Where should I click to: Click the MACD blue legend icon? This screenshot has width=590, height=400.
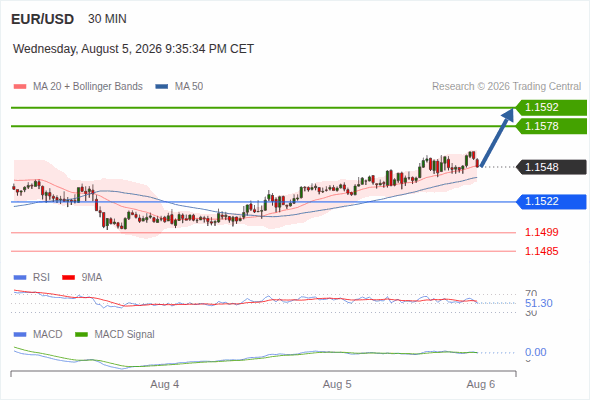[x=20, y=335]
